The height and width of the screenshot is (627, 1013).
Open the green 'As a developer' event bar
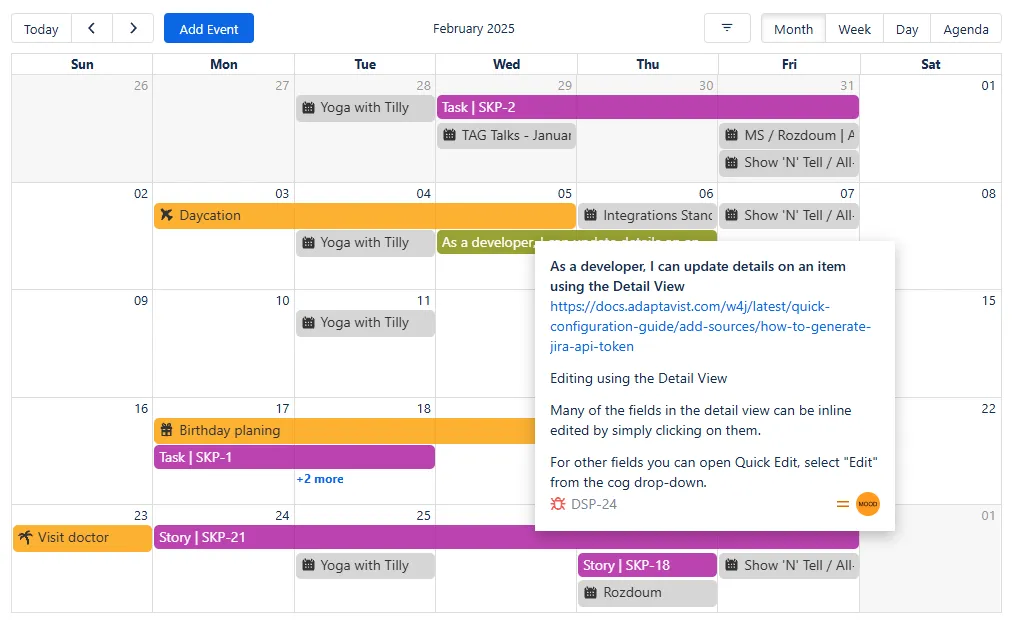pyautogui.click(x=486, y=242)
